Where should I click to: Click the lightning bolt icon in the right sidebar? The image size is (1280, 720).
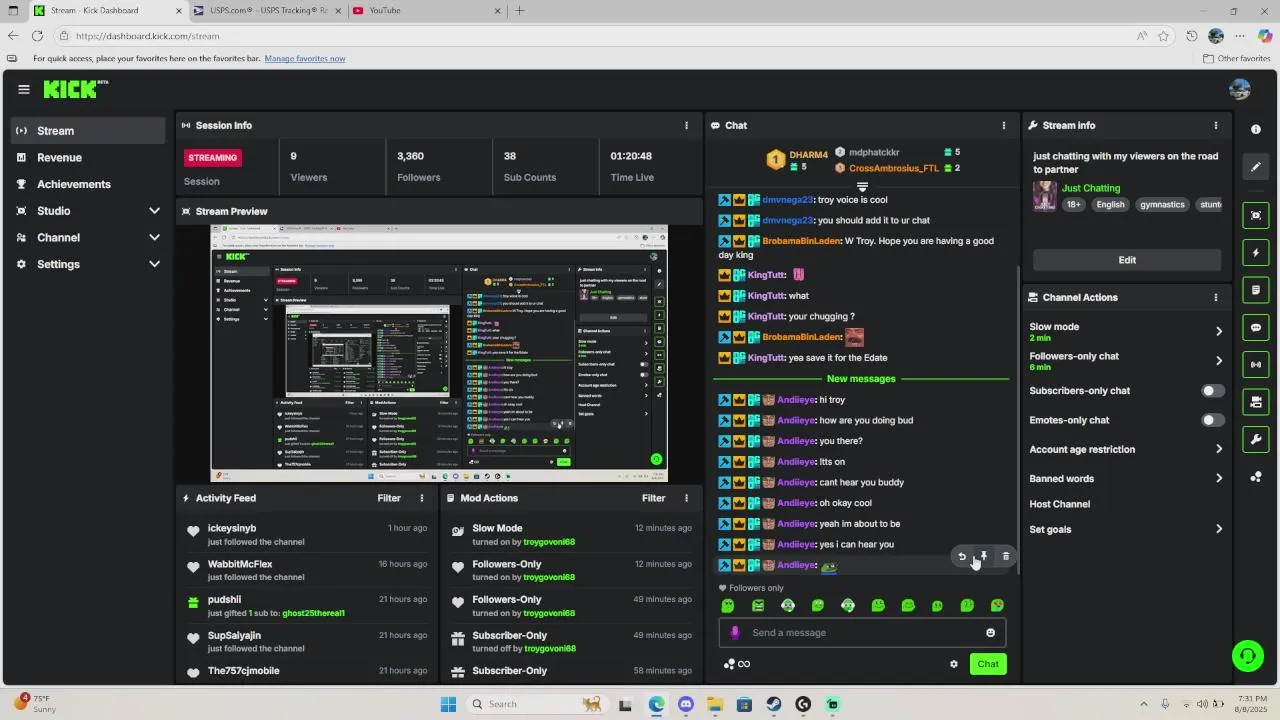[x=1256, y=252]
